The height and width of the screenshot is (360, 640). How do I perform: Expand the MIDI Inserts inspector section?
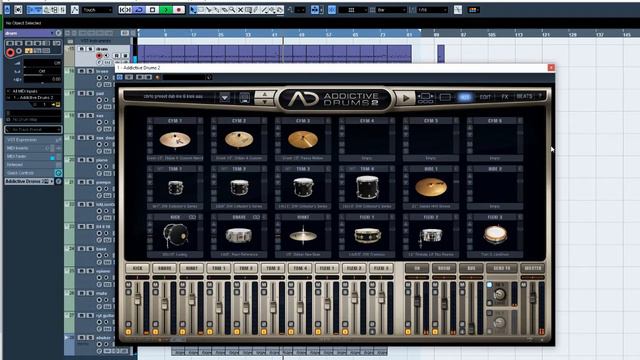[33, 148]
